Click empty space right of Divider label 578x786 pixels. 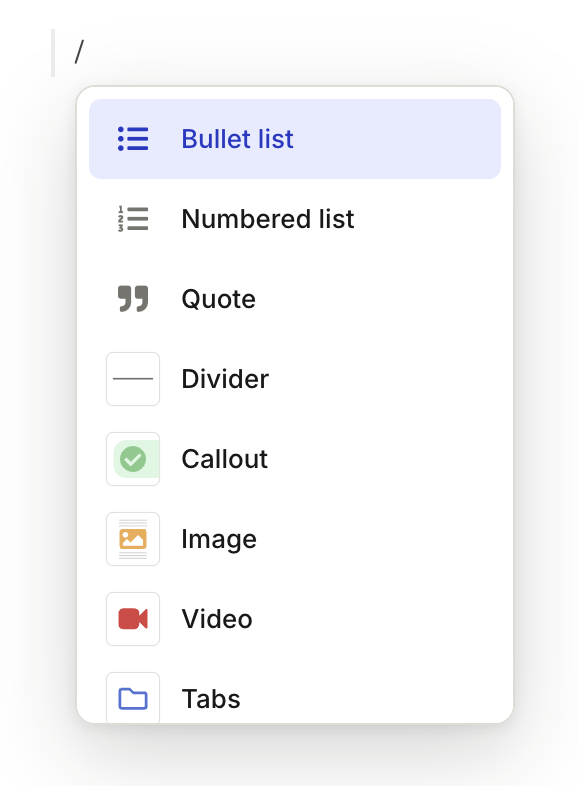click(386, 379)
